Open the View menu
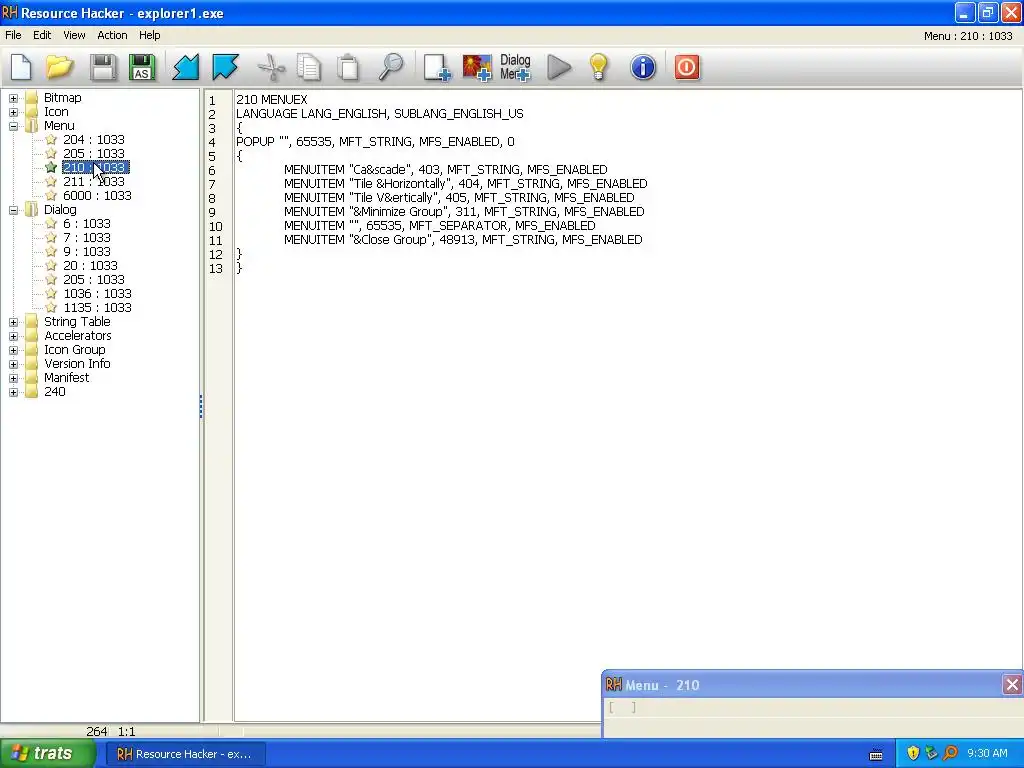Image resolution: width=1024 pixels, height=768 pixels. click(74, 35)
